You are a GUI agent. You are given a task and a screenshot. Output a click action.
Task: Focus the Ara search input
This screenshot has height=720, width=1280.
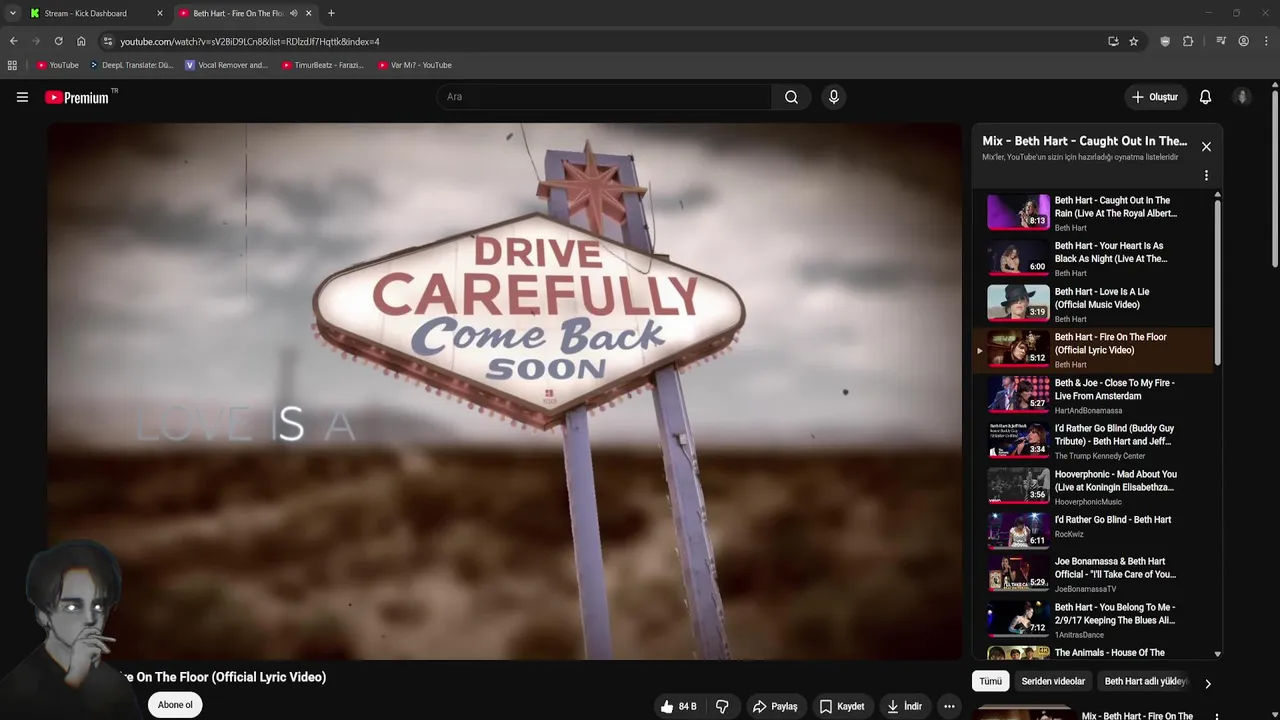[604, 97]
